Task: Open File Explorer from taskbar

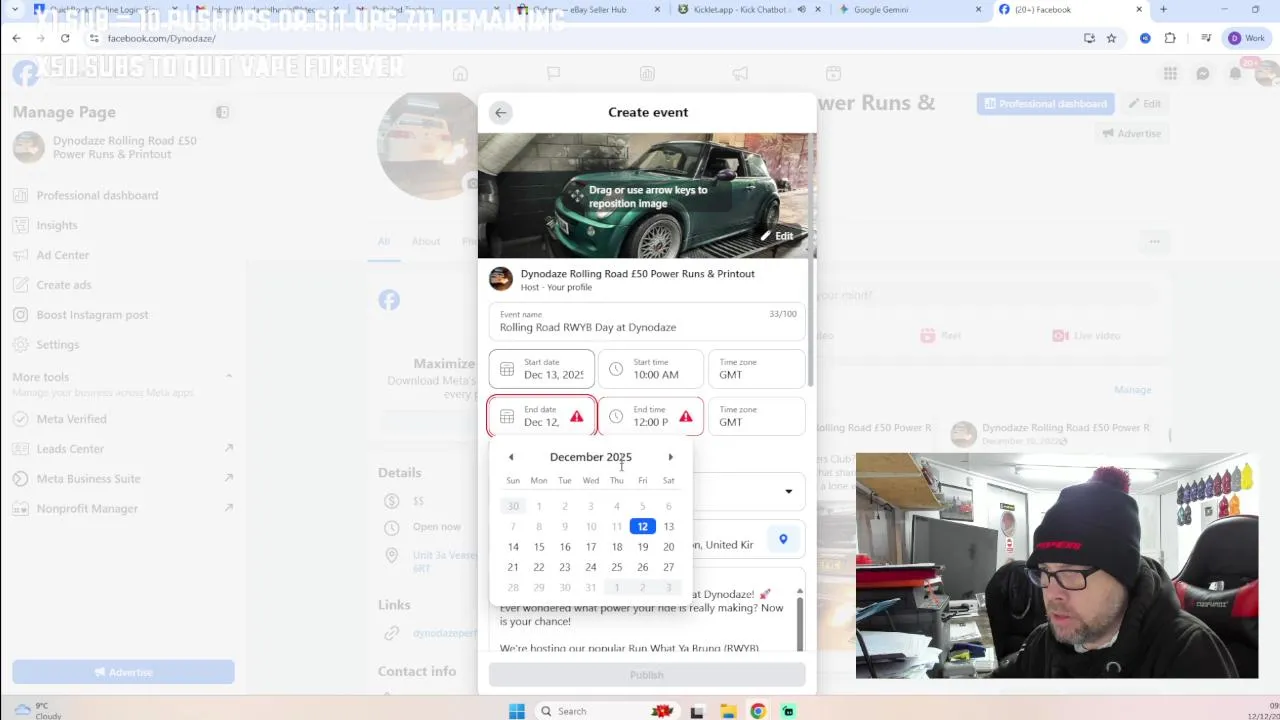Action: (x=728, y=711)
